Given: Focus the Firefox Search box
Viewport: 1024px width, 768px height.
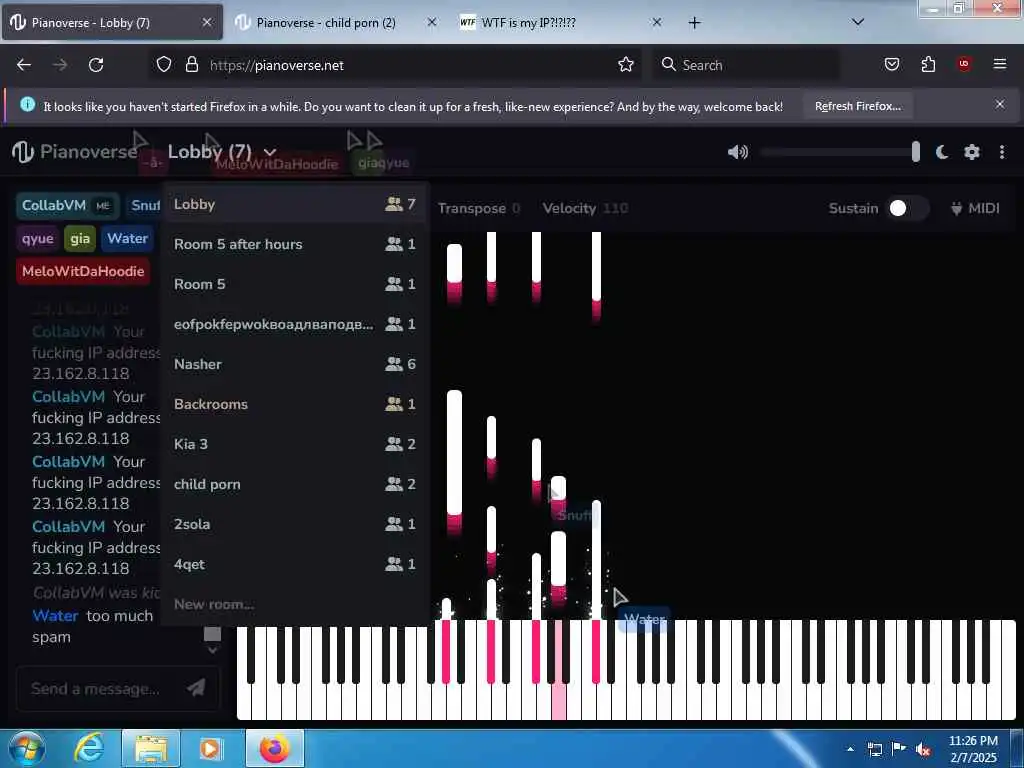Looking at the screenshot, I should tap(746, 65).
